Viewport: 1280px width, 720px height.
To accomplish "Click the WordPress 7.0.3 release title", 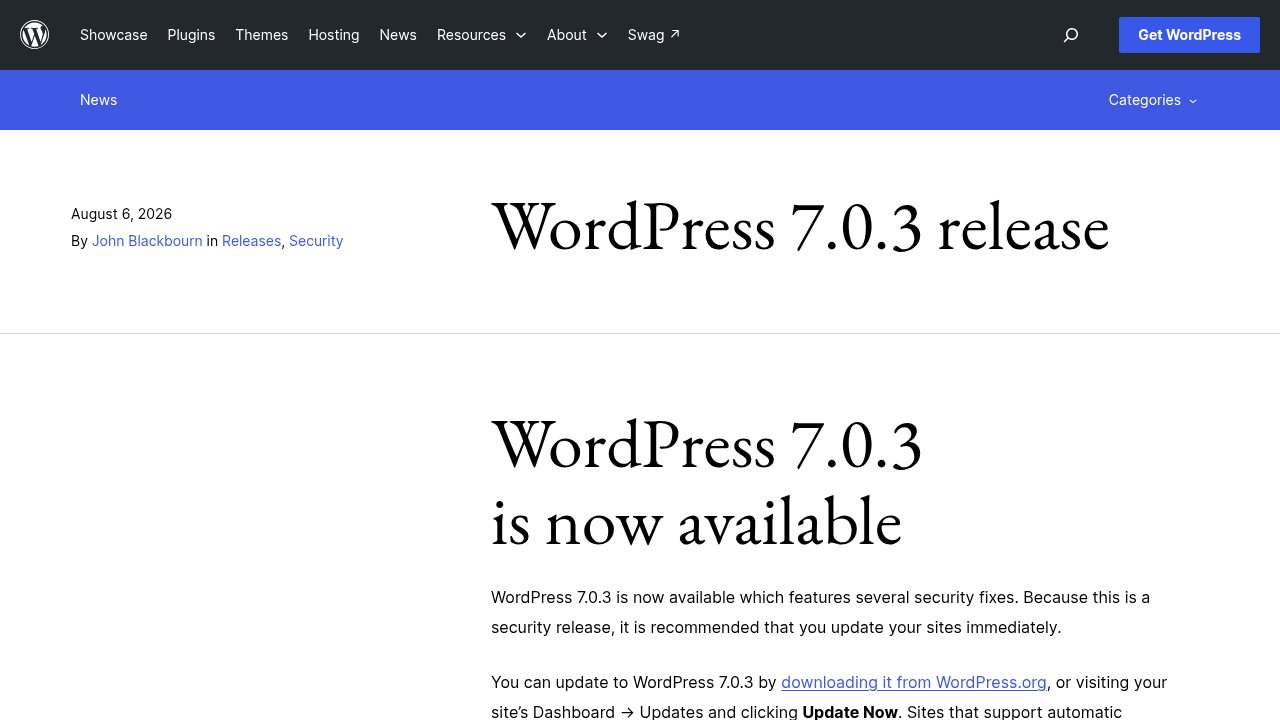I will (800, 228).
